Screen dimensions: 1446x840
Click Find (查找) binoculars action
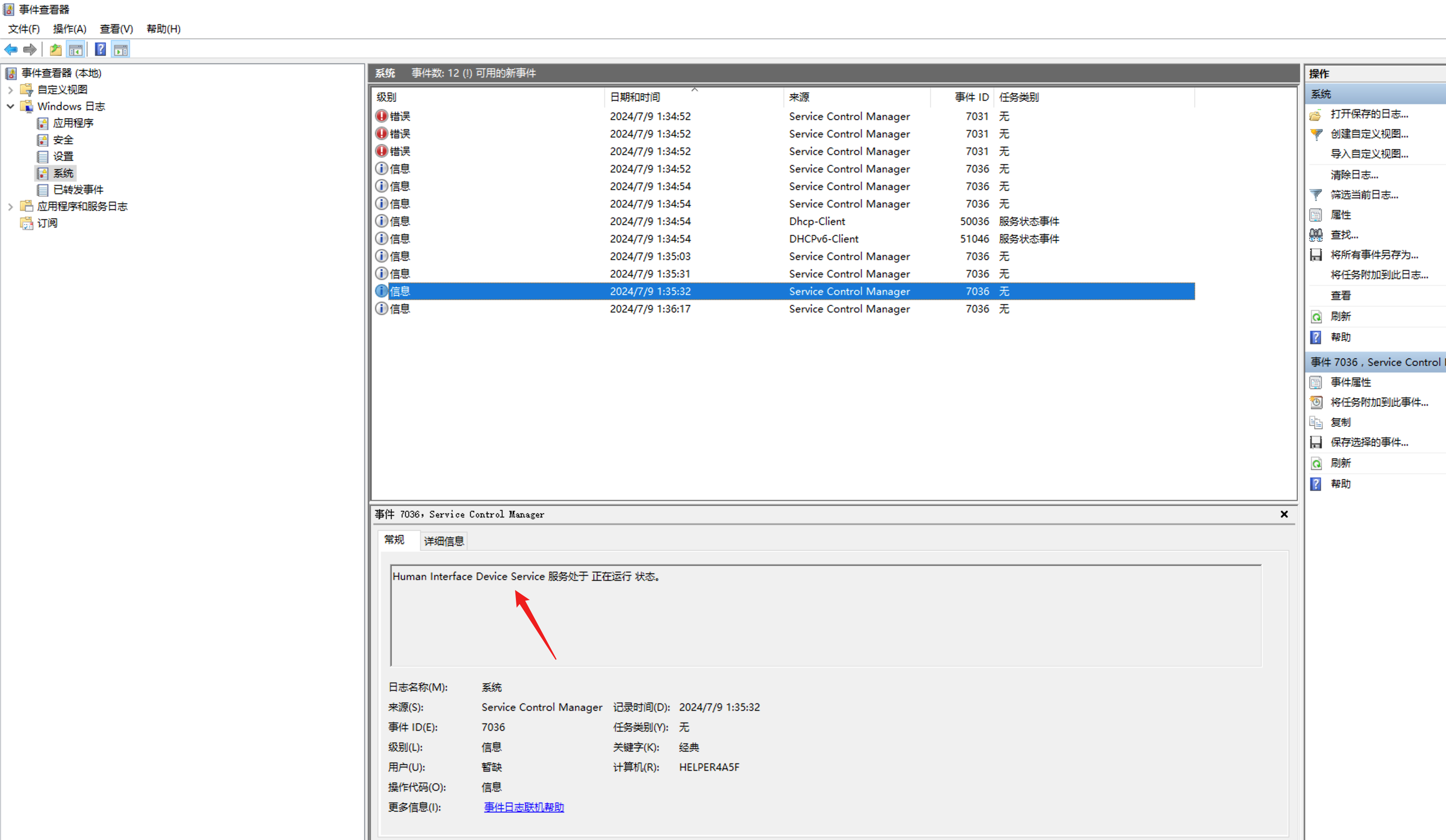coord(1344,235)
